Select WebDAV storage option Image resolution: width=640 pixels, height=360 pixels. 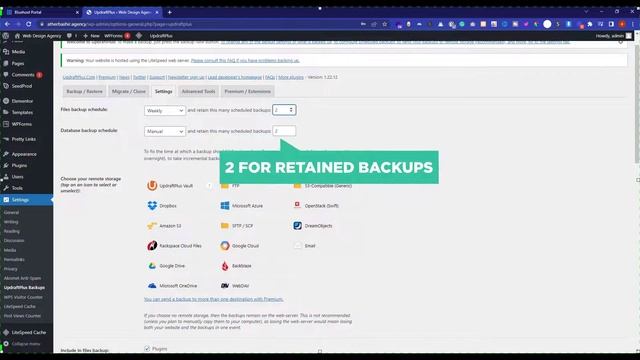pyautogui.click(x=225, y=286)
